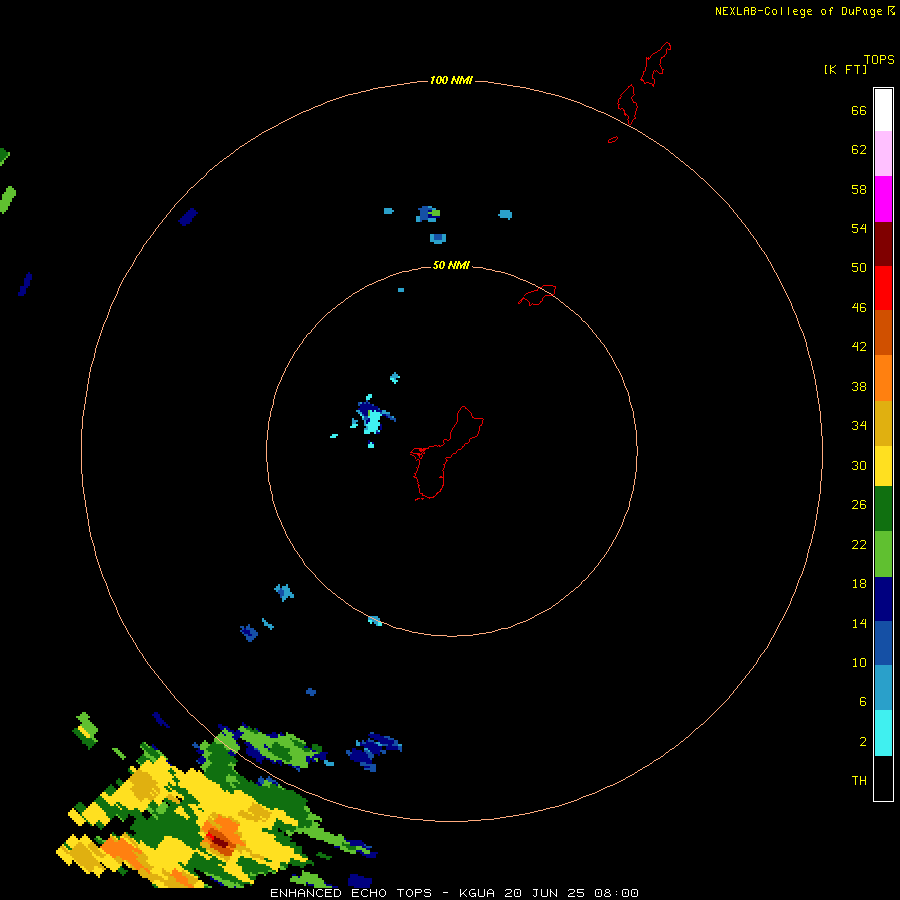The width and height of the screenshot is (900, 900).
Task: Click the 100 NMI range ring label
Action: coord(451,80)
